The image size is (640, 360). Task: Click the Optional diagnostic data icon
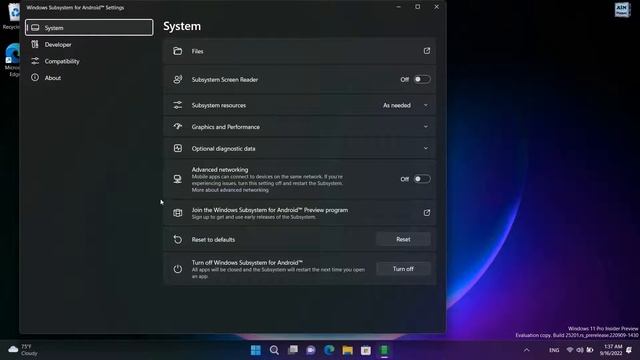pos(178,148)
